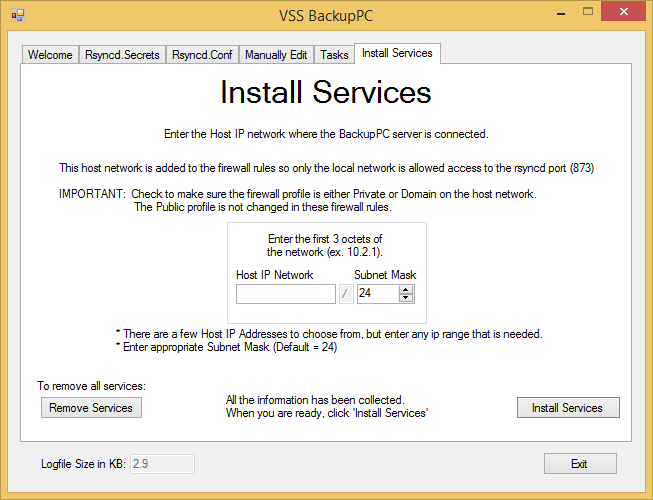Click the 'IMPORTANT:' firewall profile note
This screenshot has width=653, height=500.
pos(297,194)
